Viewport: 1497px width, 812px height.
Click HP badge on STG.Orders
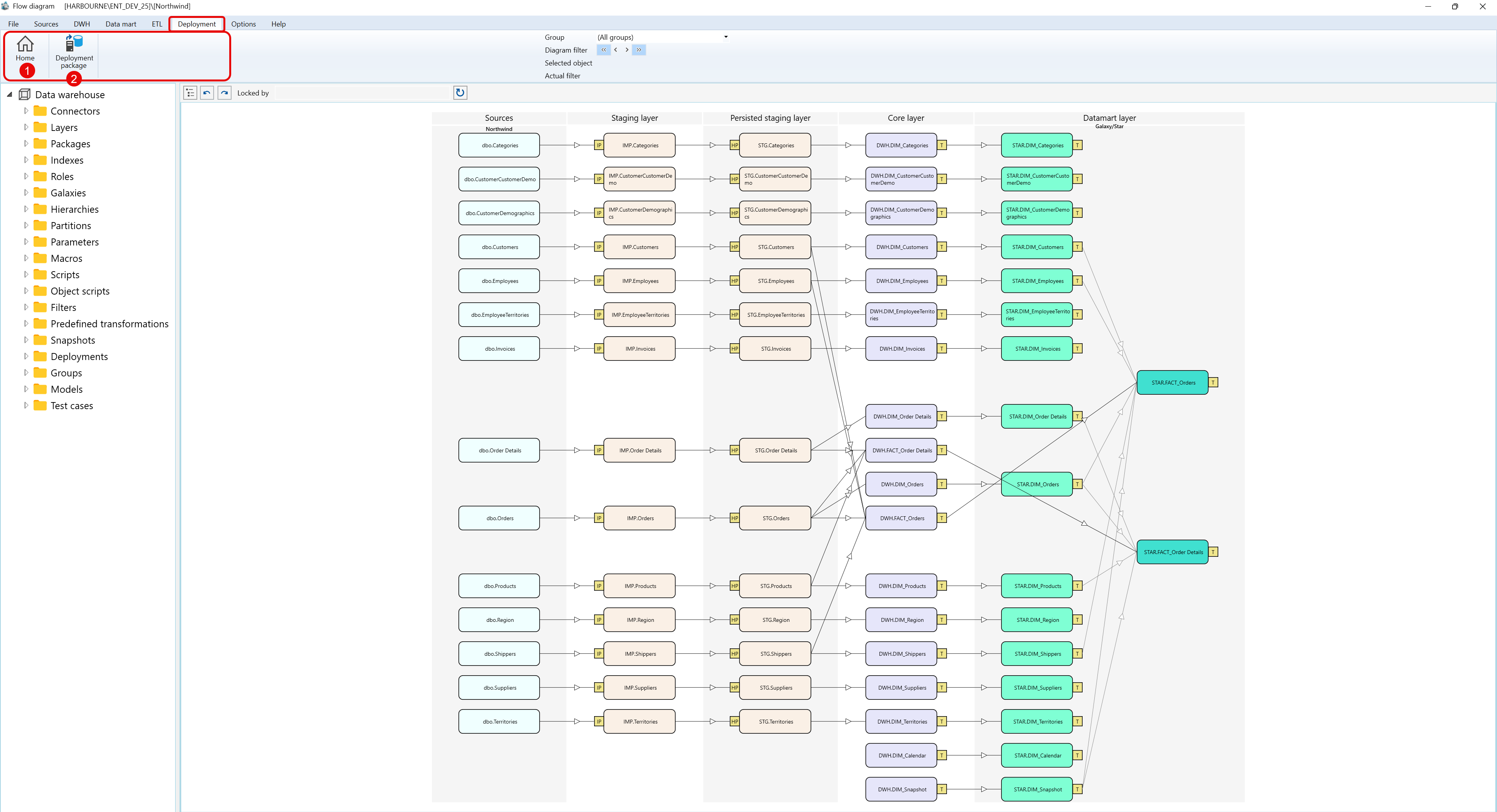pyautogui.click(x=734, y=518)
